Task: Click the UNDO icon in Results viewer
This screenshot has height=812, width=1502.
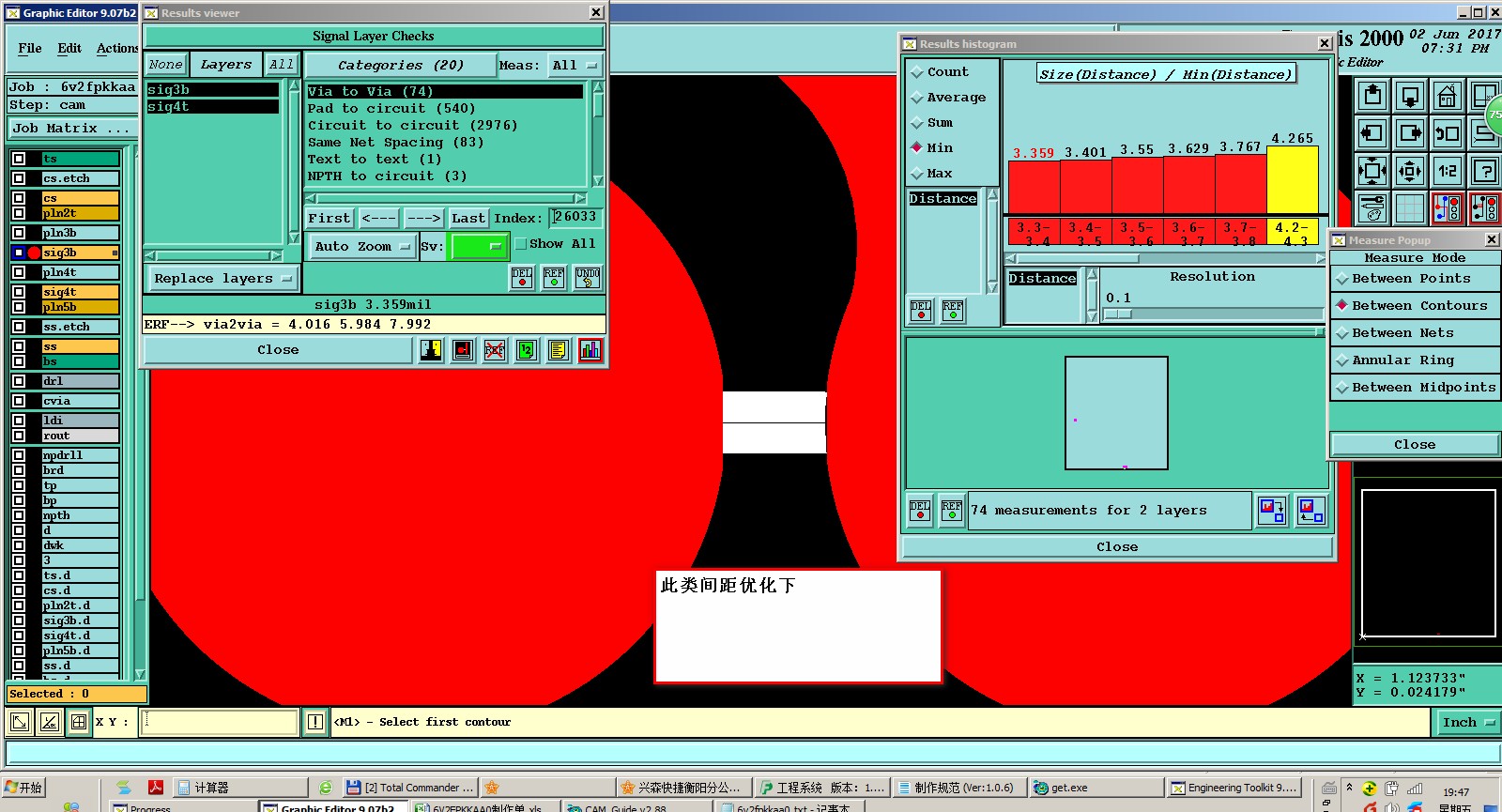Action: (x=588, y=277)
